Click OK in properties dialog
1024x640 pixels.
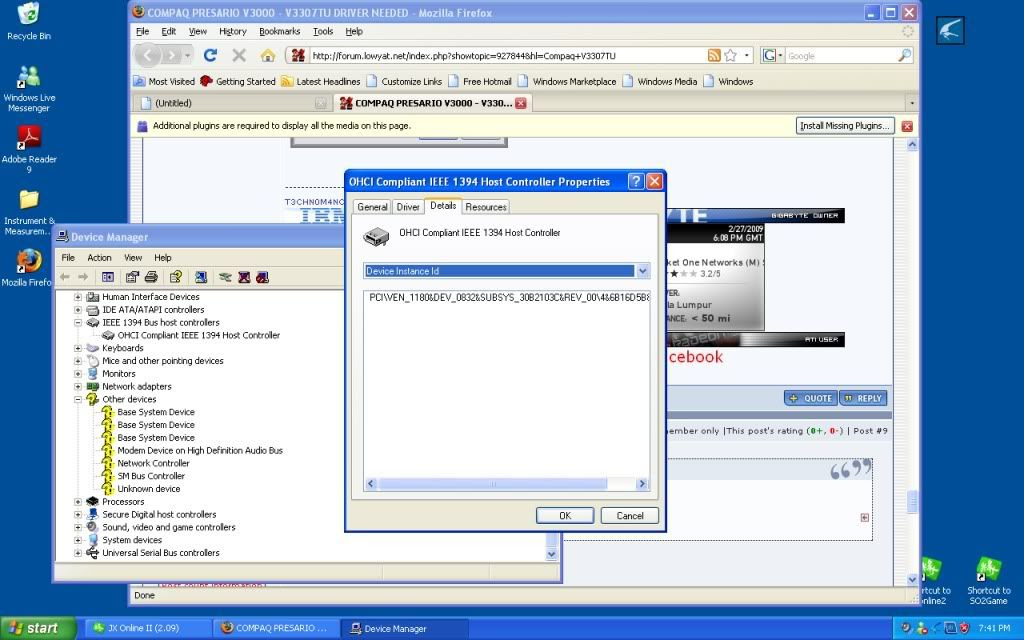565,516
